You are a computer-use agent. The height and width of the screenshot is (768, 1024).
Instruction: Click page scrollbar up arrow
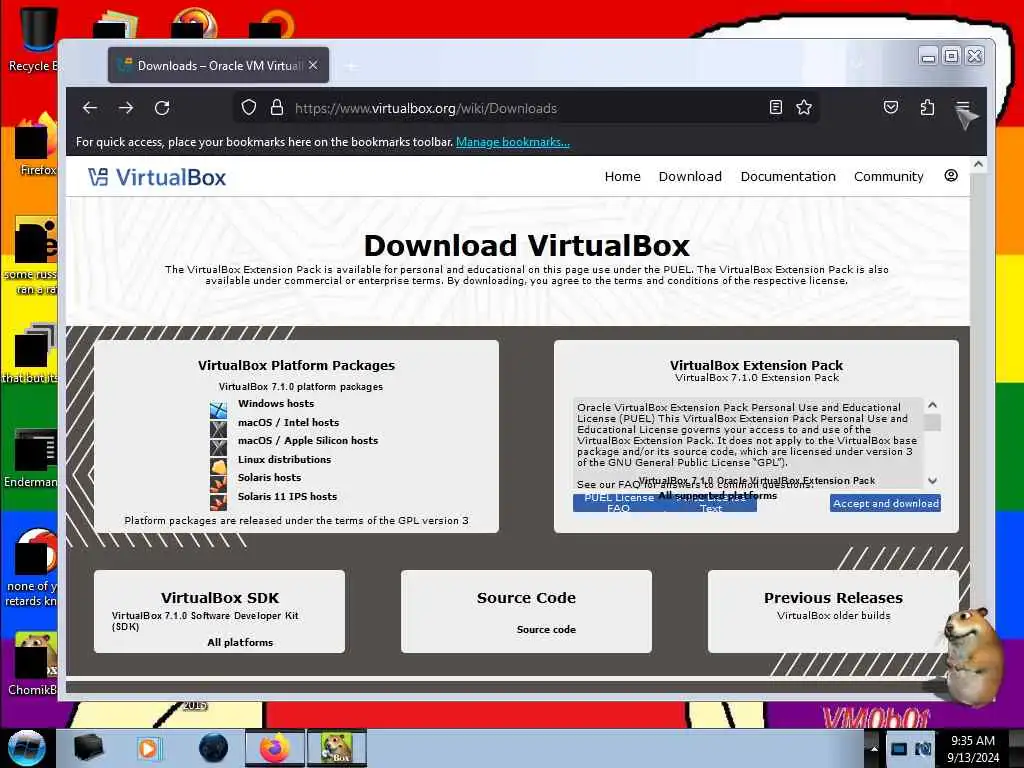(x=978, y=165)
